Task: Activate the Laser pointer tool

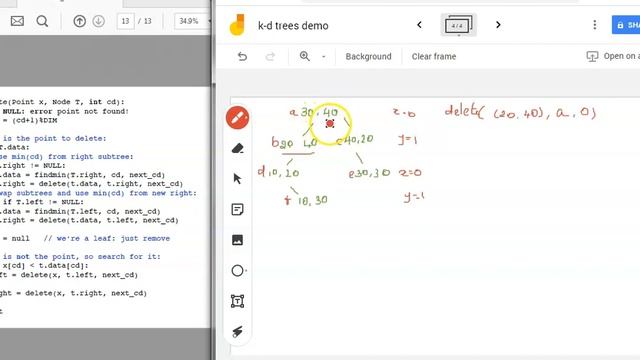Action: click(x=237, y=331)
